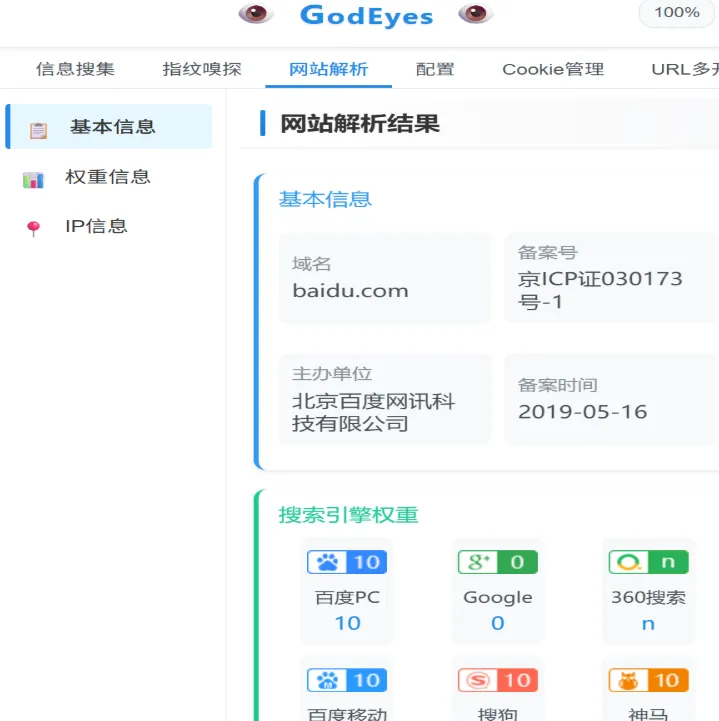Select 基本信息 in the sidebar
Image resolution: width=719 pixels, height=721 pixels.
click(x=108, y=126)
